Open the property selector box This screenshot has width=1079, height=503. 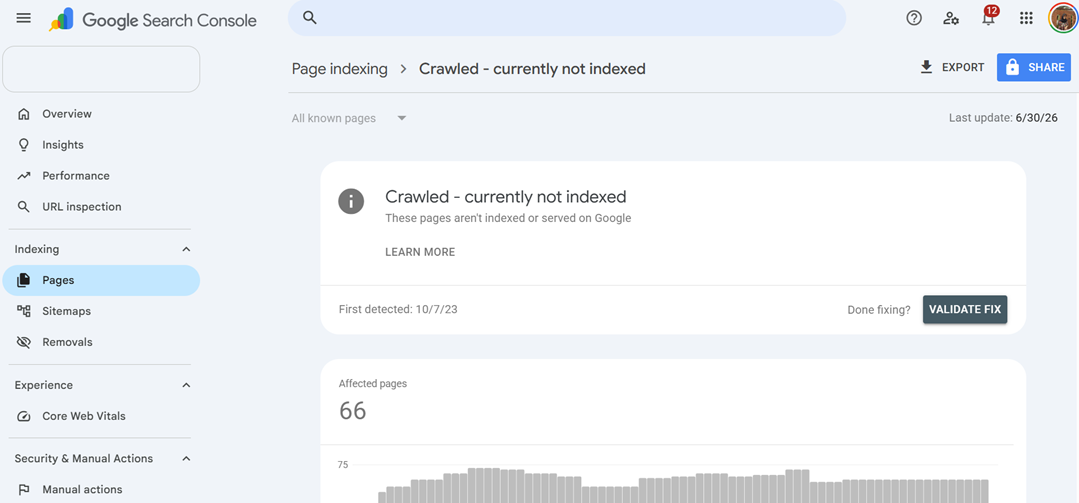click(x=101, y=69)
